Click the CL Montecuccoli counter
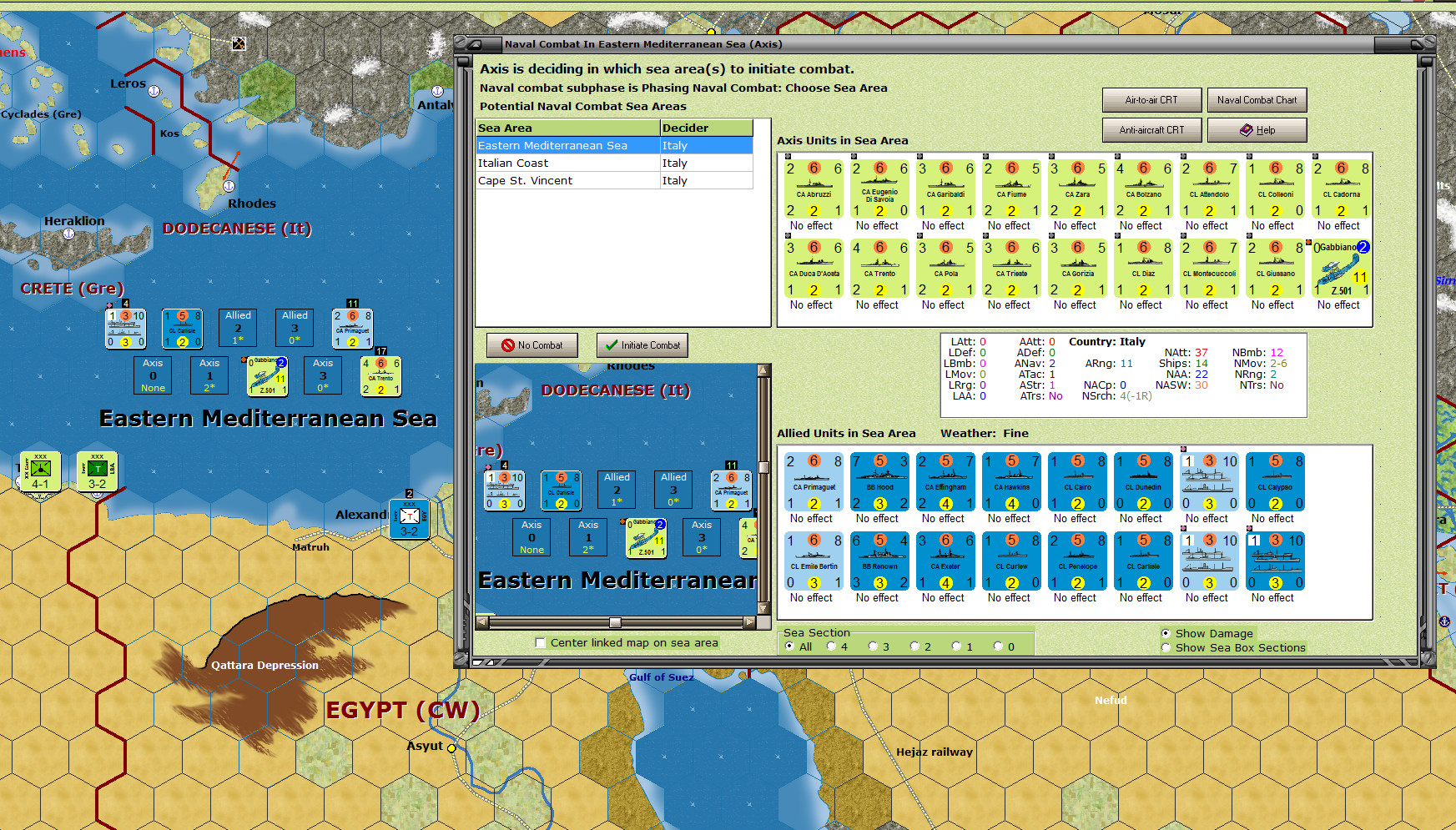1456x830 pixels. (1209, 269)
